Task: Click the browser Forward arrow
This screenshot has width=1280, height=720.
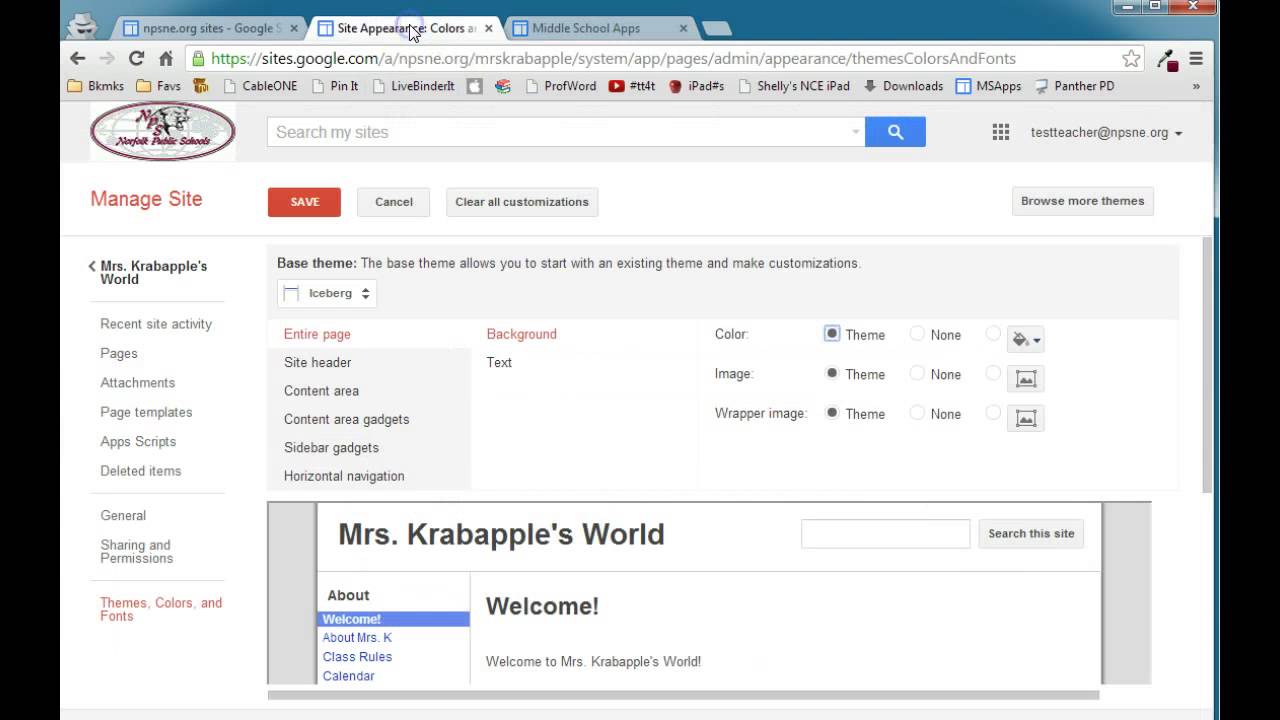Action: 107,58
